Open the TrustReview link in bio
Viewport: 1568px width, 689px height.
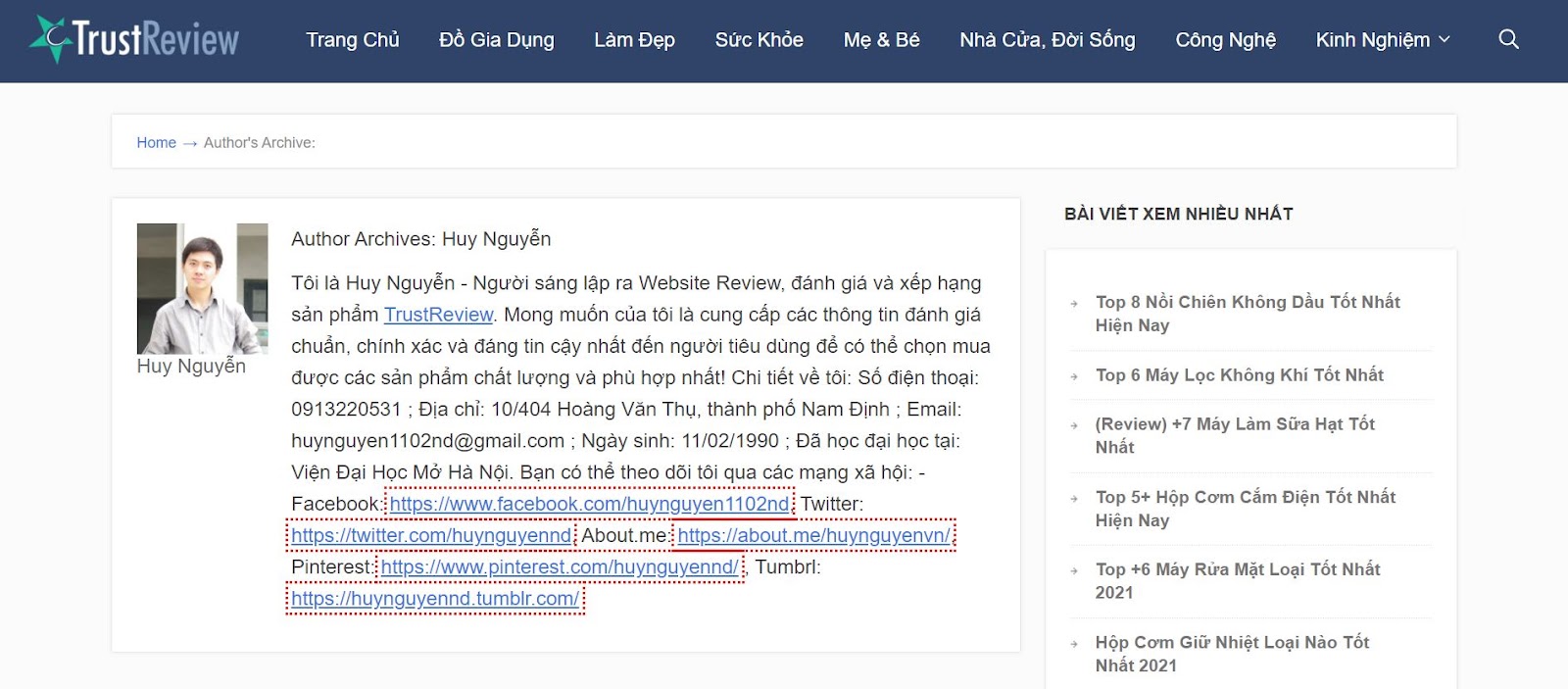(438, 315)
